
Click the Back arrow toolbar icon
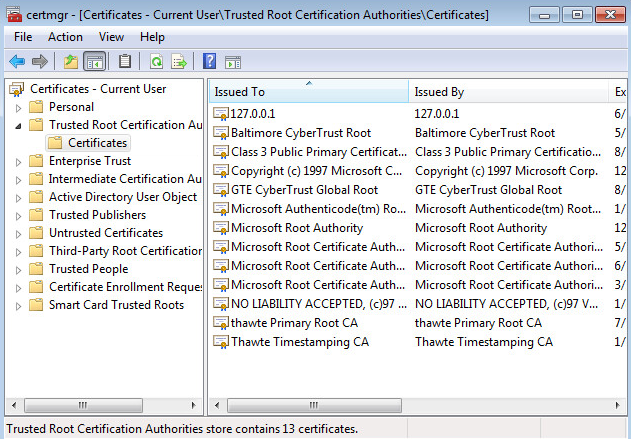tap(17, 62)
